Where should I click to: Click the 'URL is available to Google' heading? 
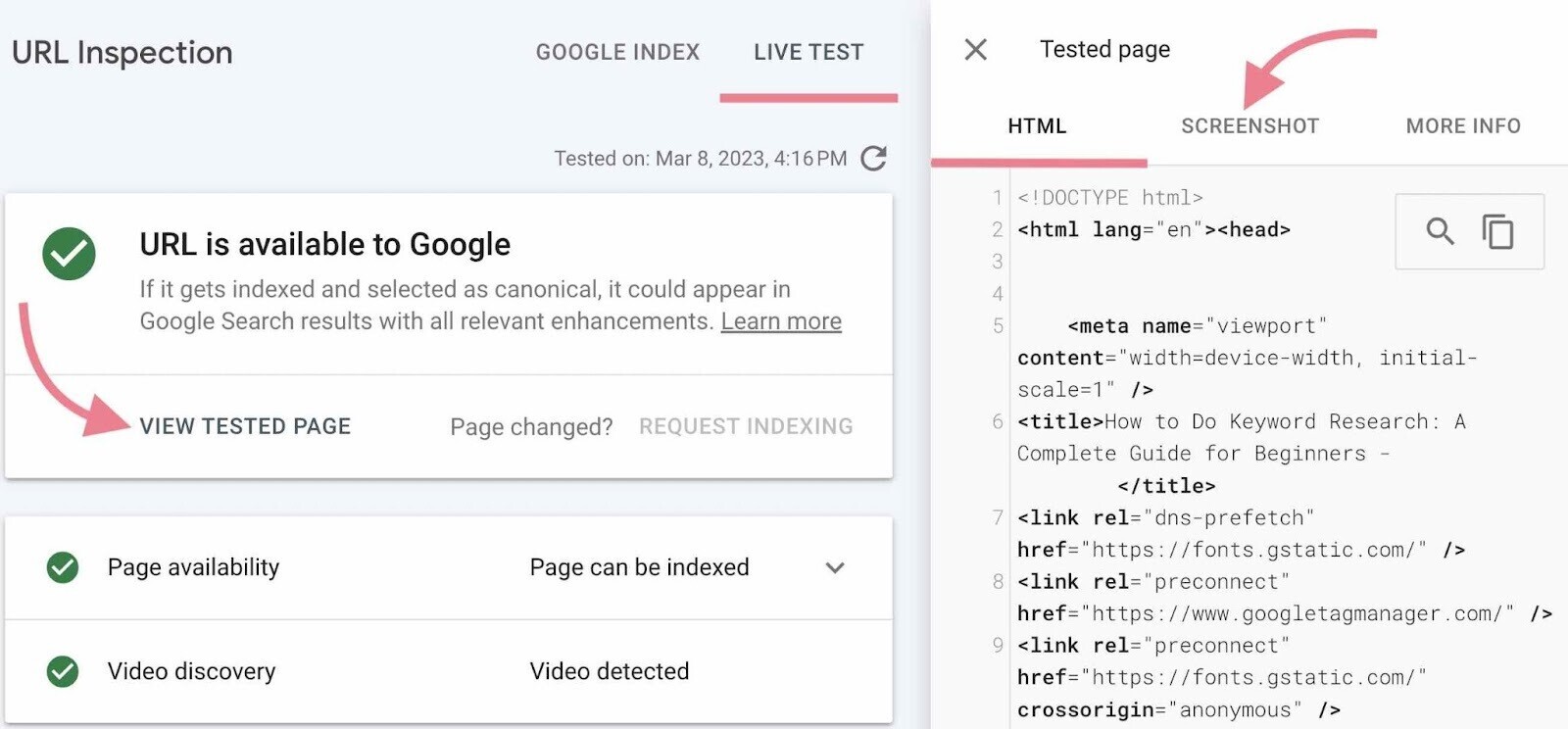click(x=324, y=244)
